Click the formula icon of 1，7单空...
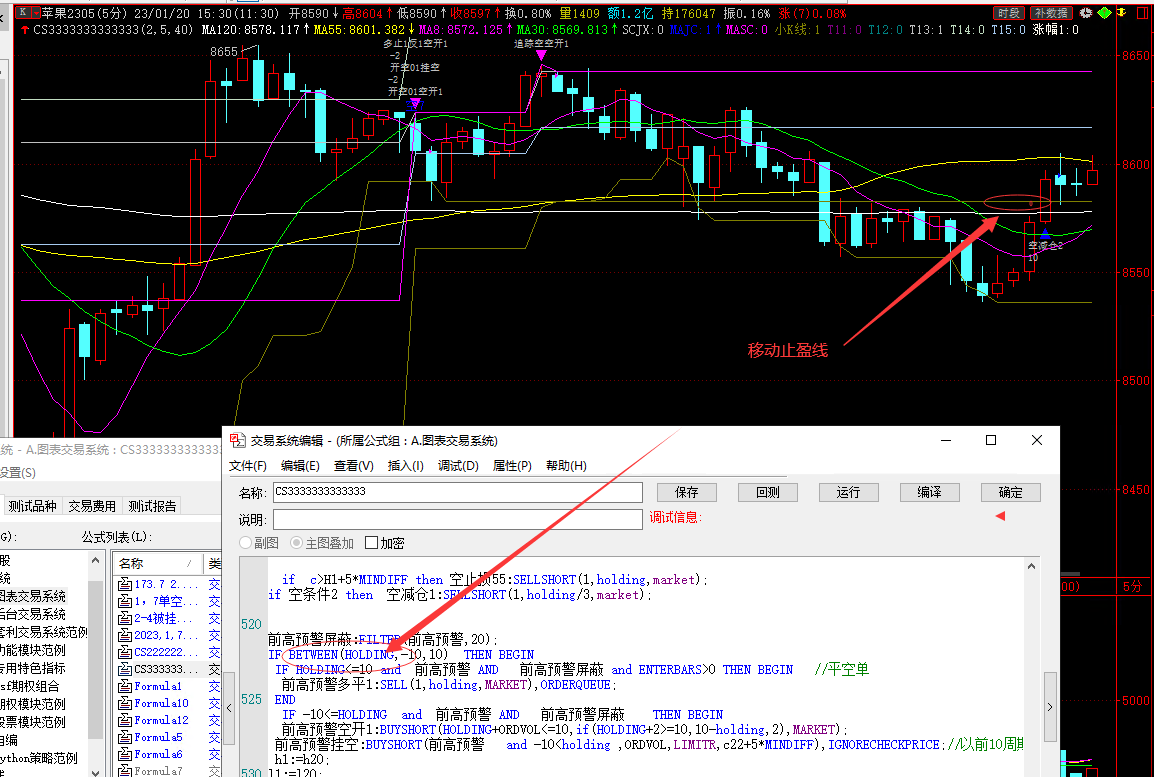This screenshot has width=1154, height=777. tap(125, 601)
